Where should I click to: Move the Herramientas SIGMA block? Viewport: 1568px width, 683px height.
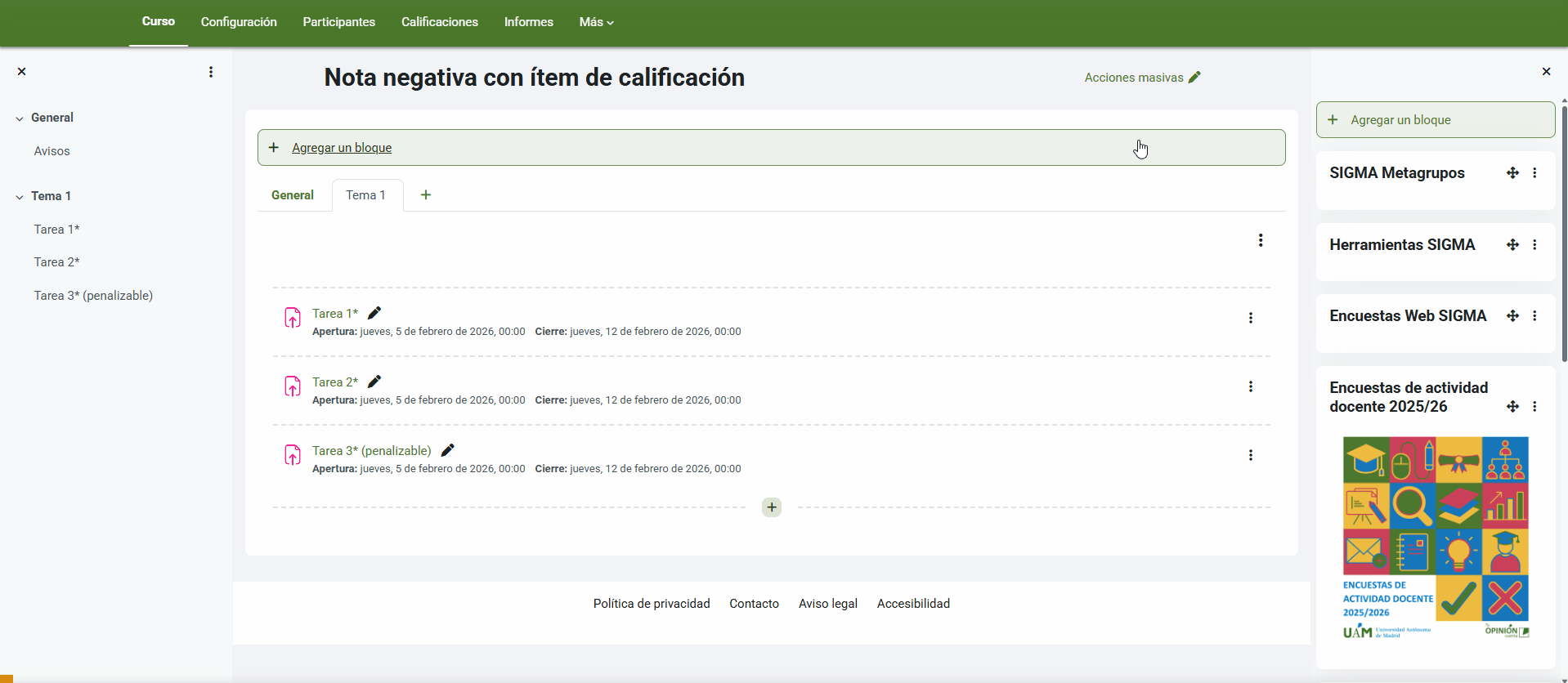coord(1512,245)
